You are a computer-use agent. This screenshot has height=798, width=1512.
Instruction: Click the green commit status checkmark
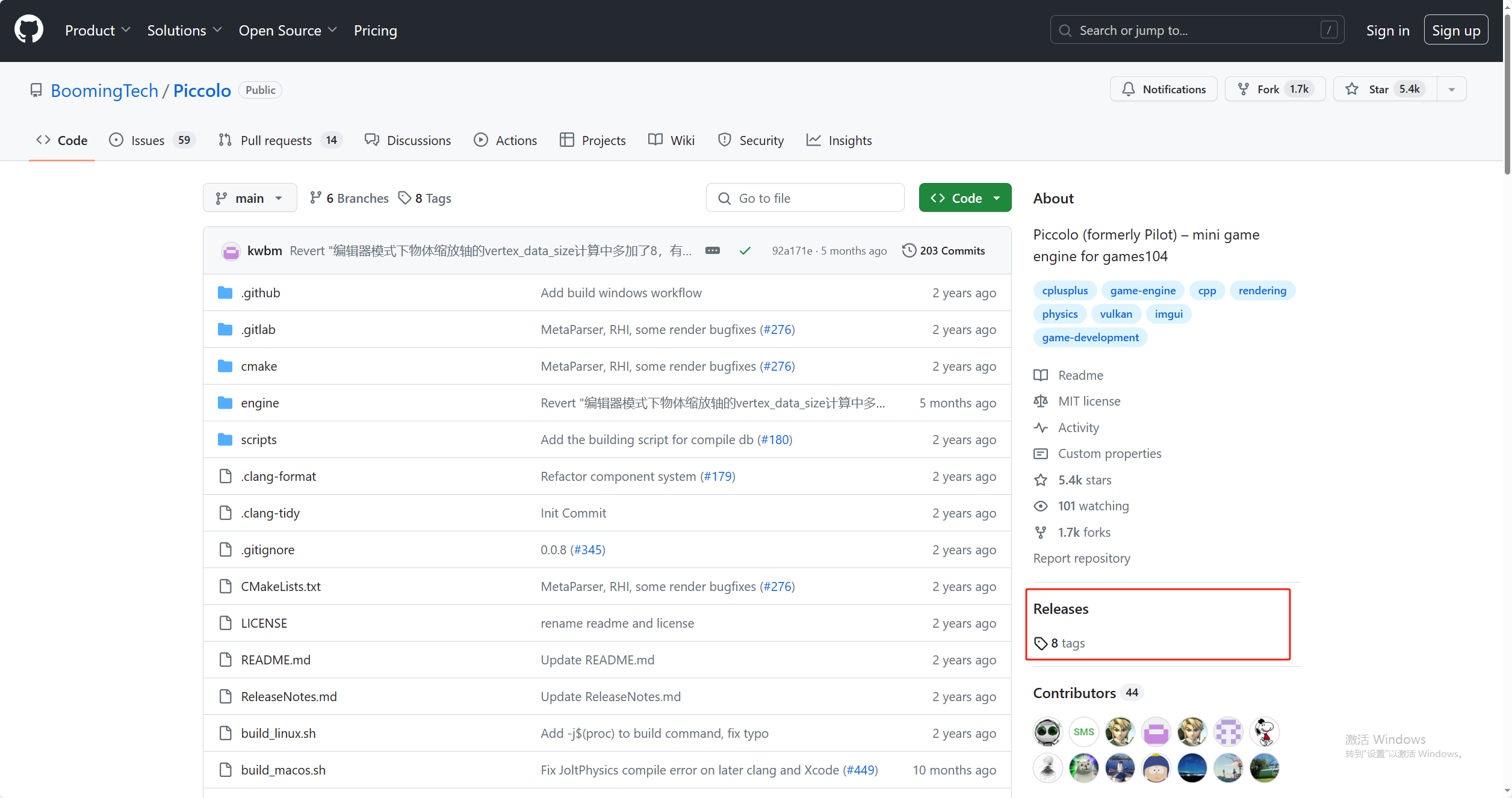coord(745,250)
